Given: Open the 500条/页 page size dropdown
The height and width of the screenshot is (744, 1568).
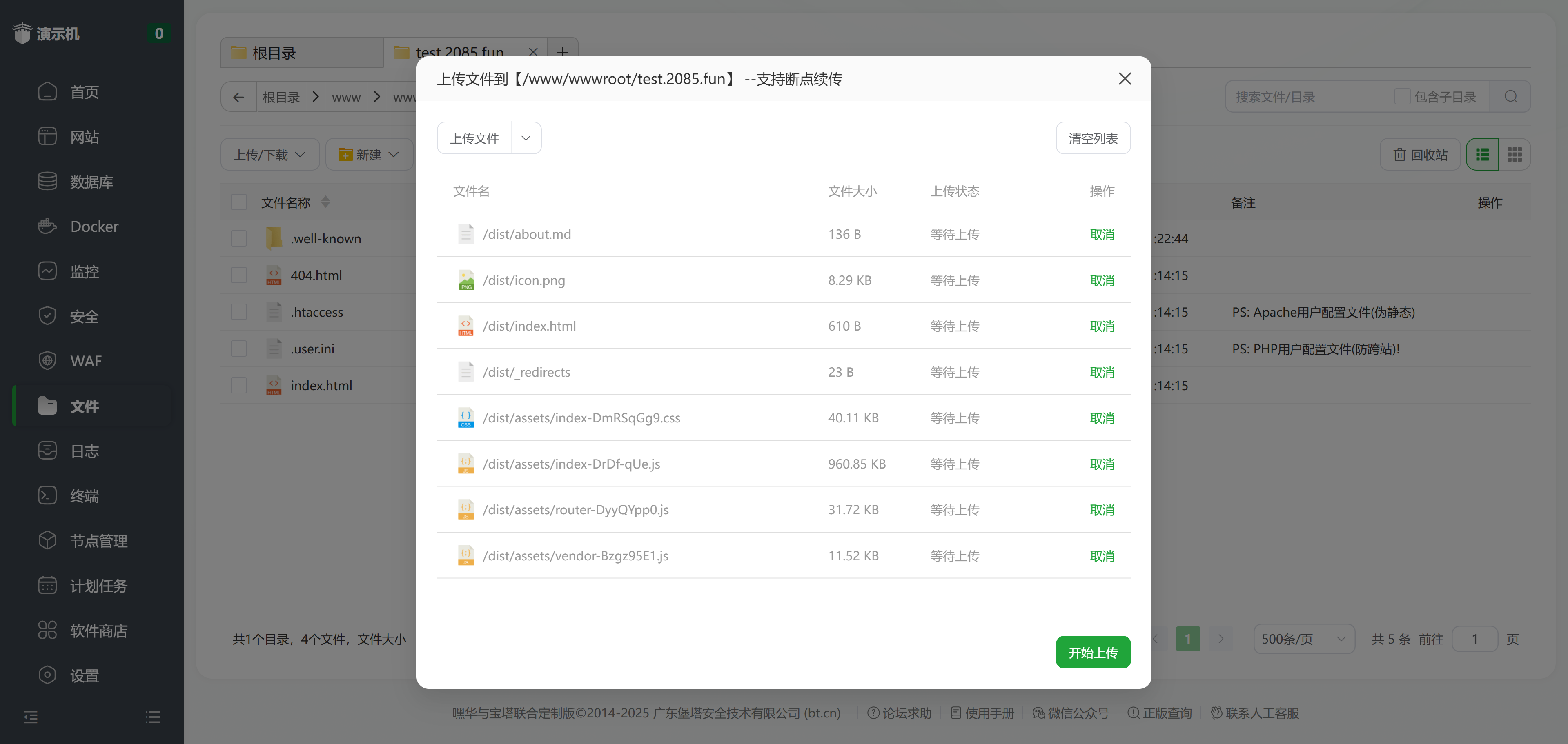Looking at the screenshot, I should 1303,640.
